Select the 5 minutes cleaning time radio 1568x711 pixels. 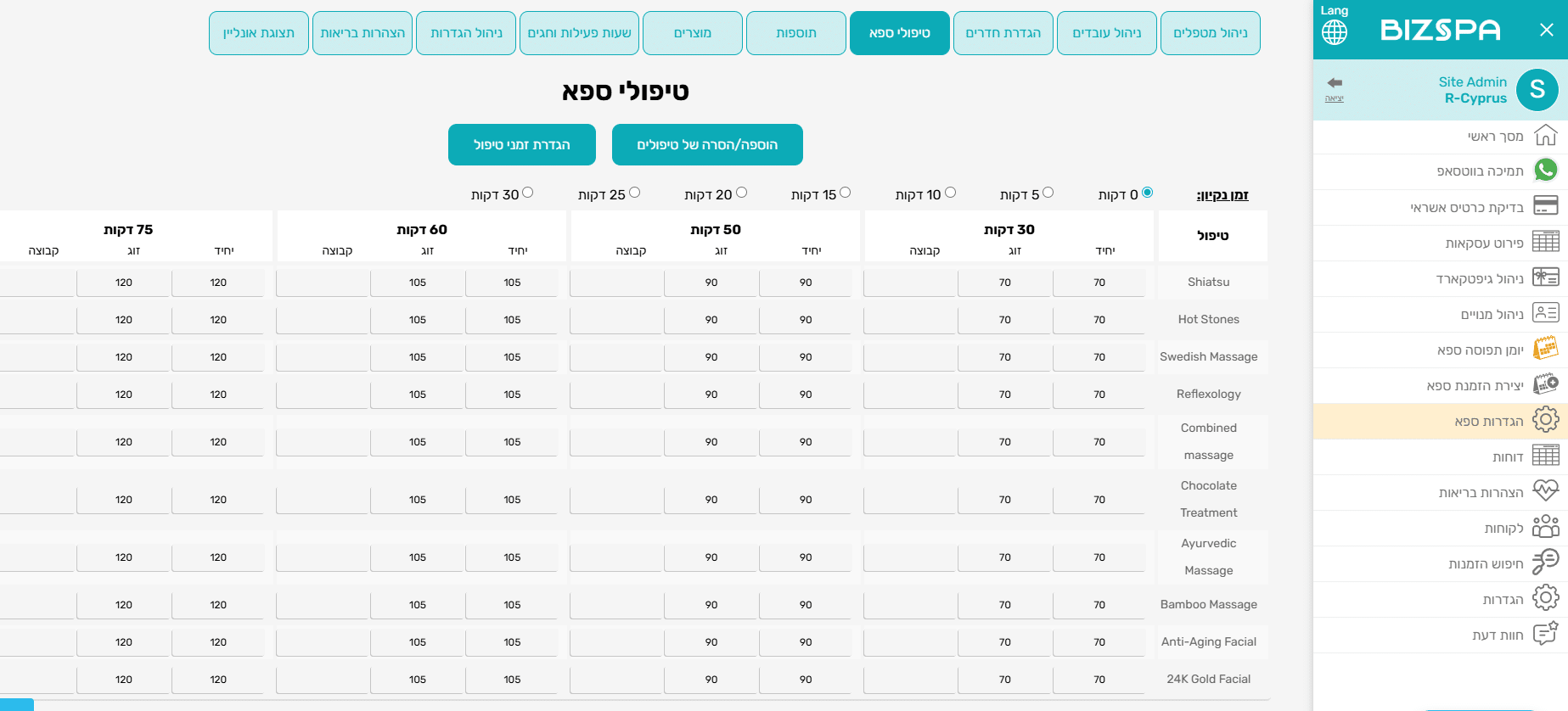click(x=1048, y=193)
